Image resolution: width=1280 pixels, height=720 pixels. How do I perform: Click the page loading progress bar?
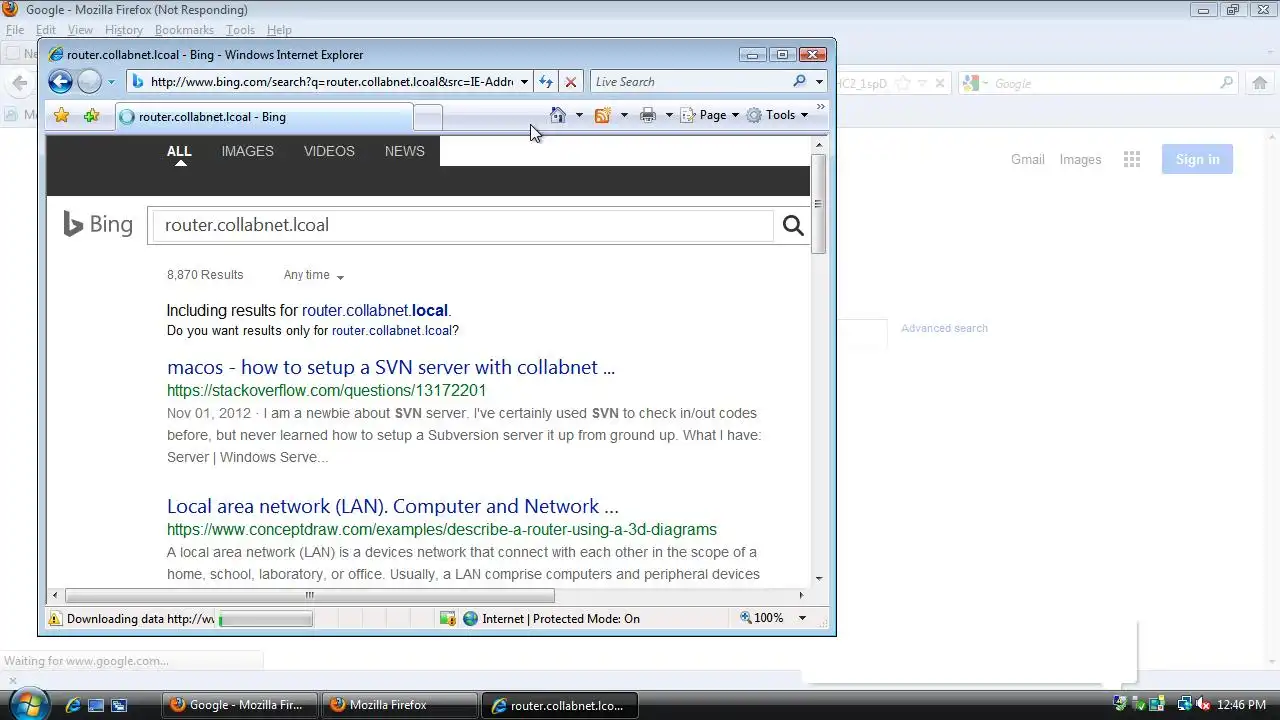point(265,619)
